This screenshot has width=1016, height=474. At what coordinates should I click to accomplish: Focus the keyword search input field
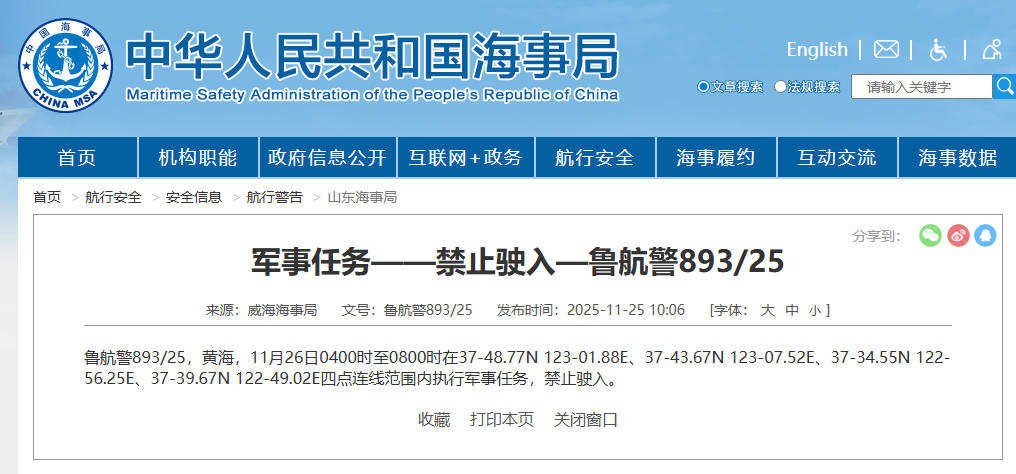[x=921, y=87]
